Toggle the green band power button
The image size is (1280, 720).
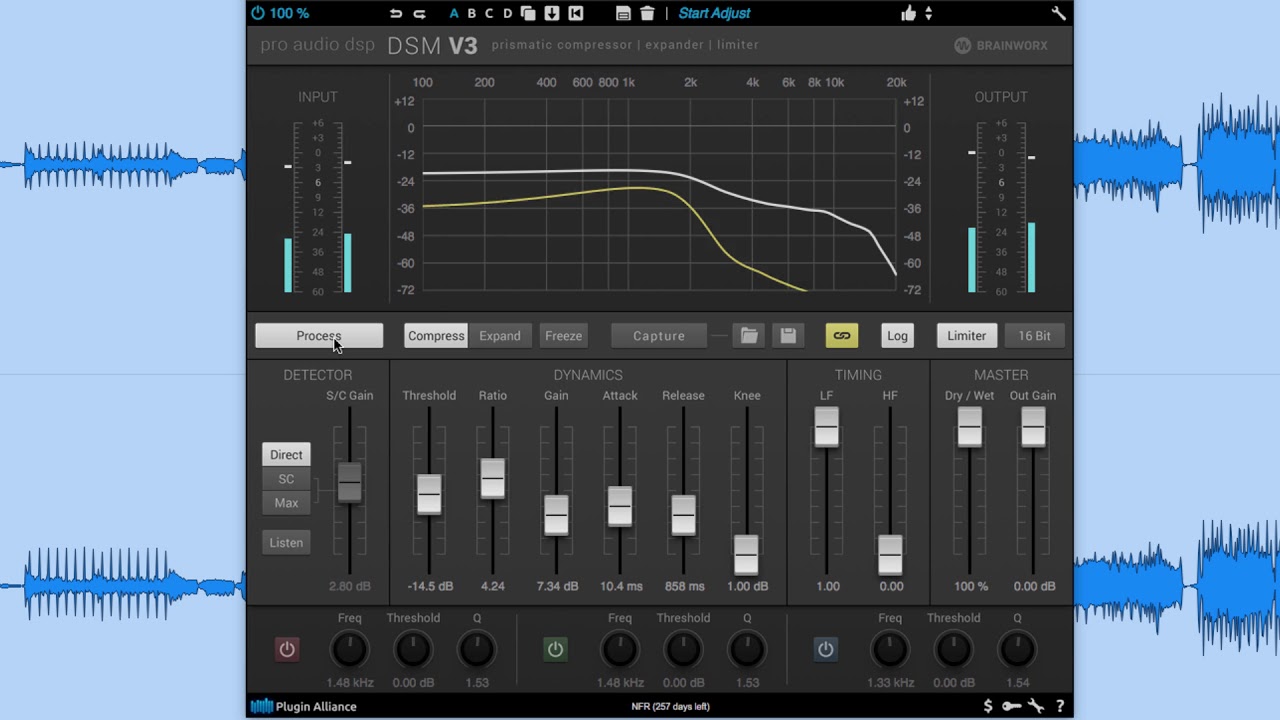pos(555,650)
